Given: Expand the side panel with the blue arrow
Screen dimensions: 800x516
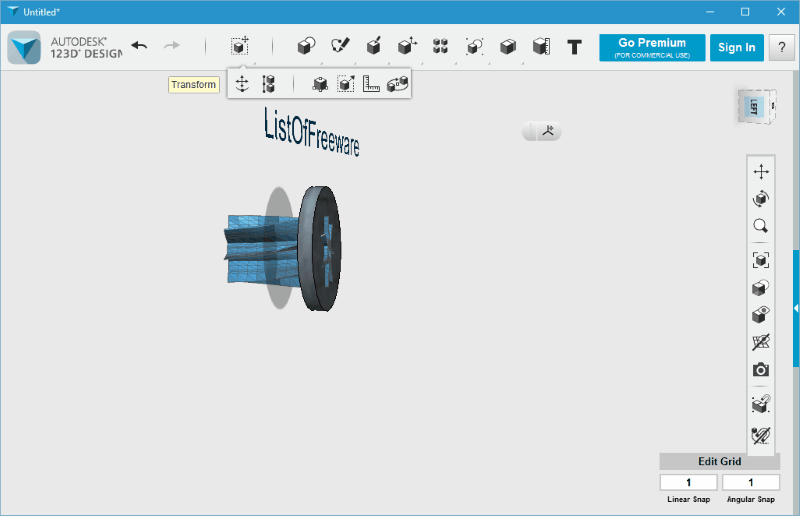Looking at the screenshot, I should 796,308.
